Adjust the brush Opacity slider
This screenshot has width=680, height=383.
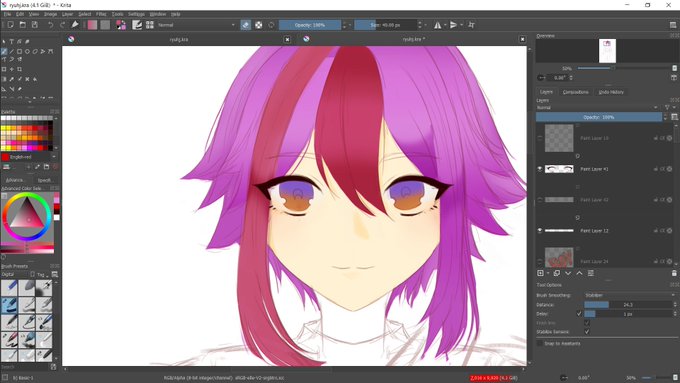pos(310,25)
